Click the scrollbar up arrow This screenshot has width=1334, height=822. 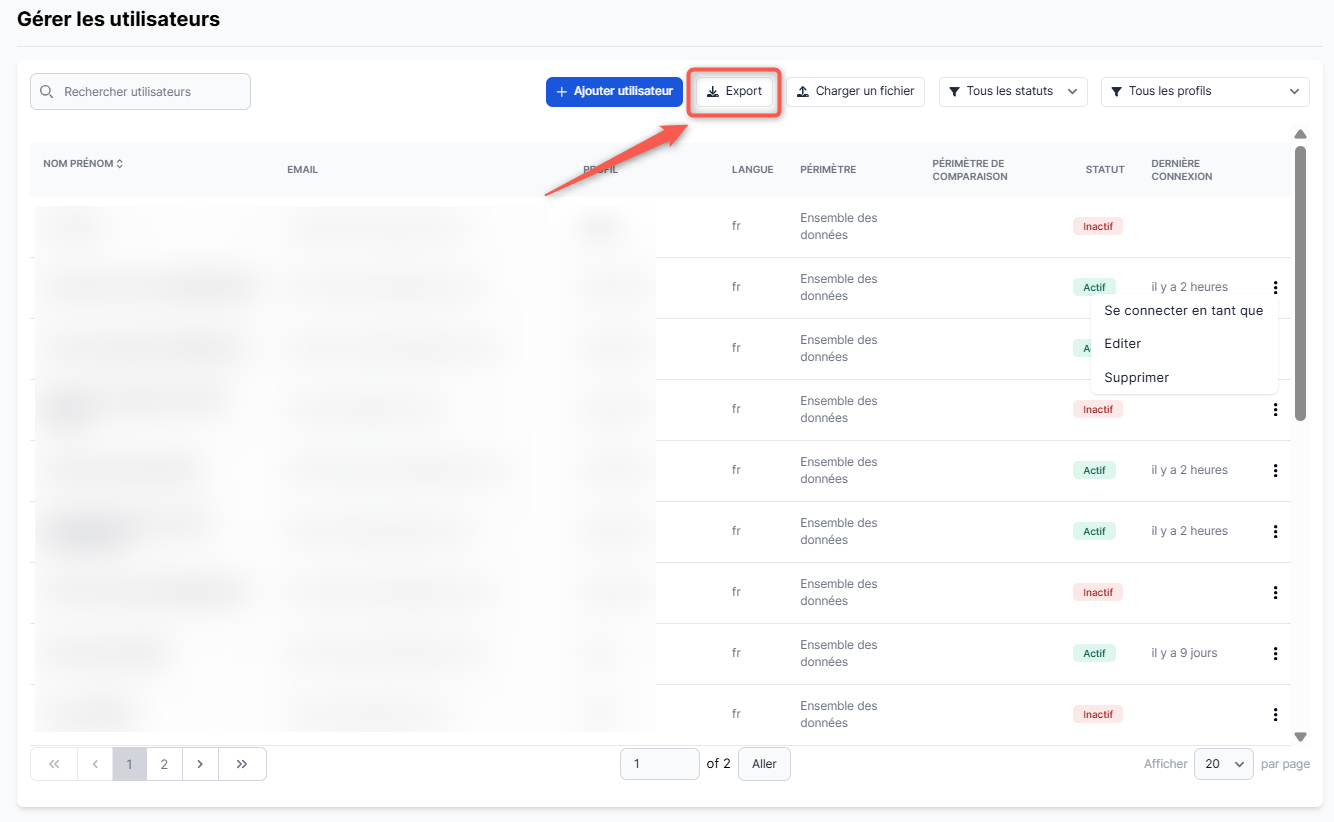[x=1300, y=134]
